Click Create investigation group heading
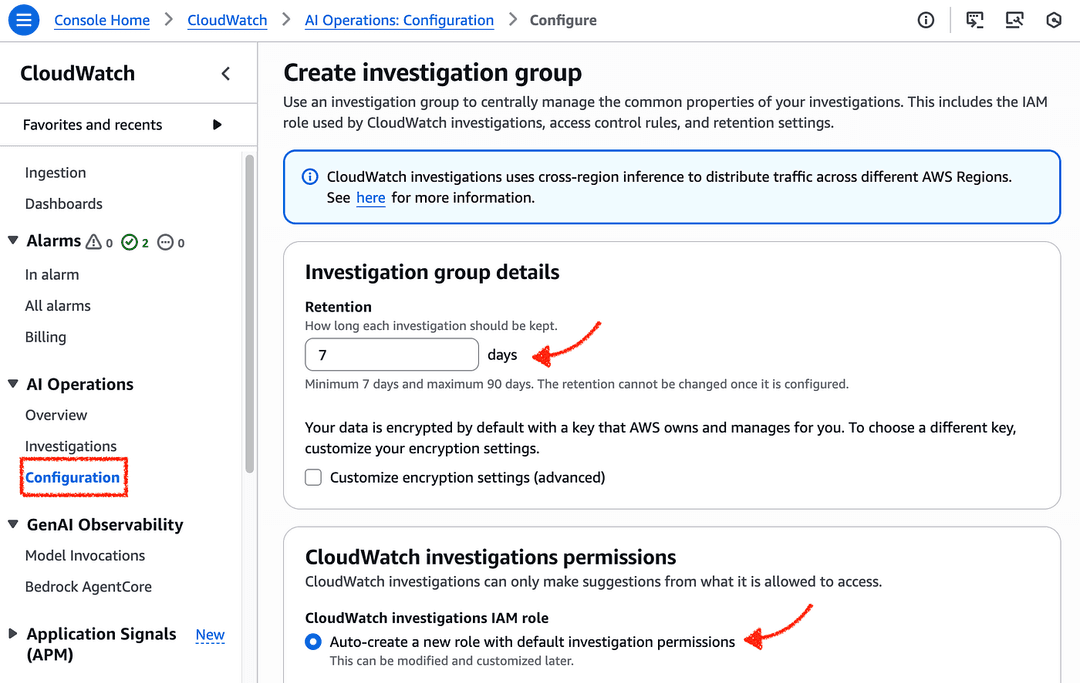The height and width of the screenshot is (683, 1080). (433, 72)
